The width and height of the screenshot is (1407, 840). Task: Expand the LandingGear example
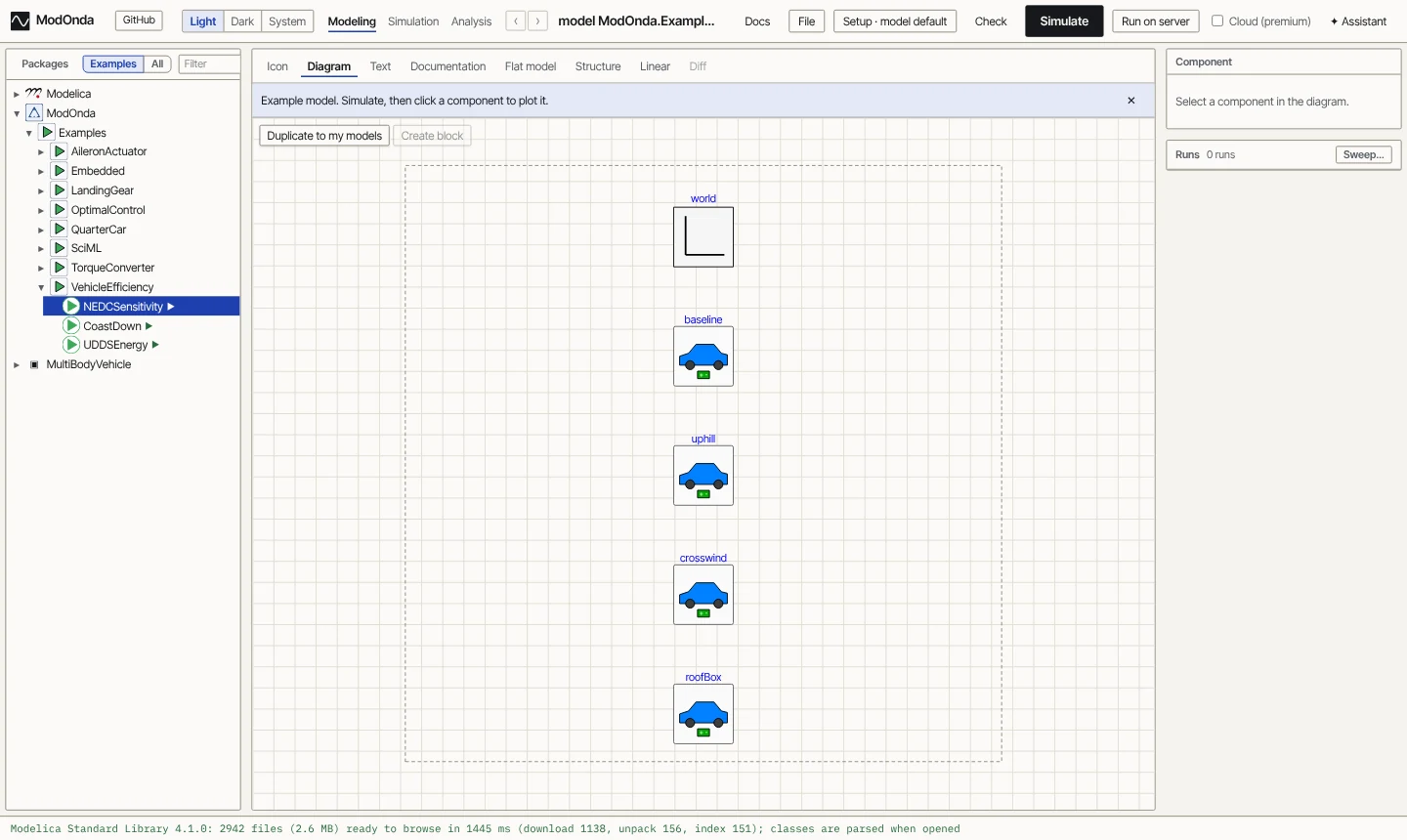[x=41, y=191]
